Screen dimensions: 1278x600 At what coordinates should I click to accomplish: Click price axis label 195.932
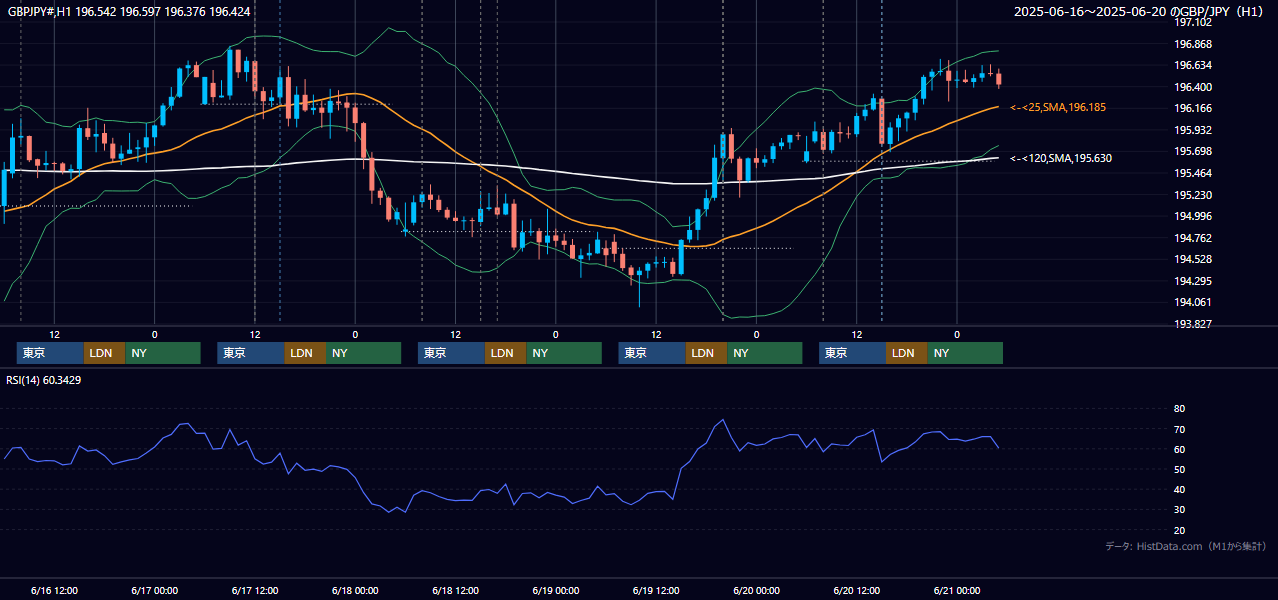(1193, 130)
